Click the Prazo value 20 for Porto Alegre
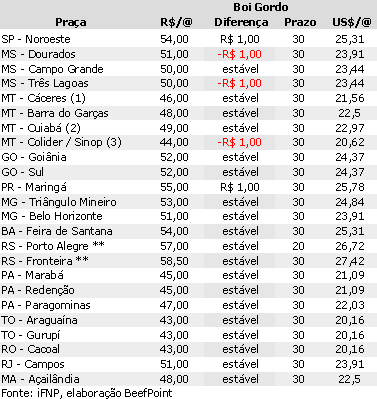 click(298, 246)
